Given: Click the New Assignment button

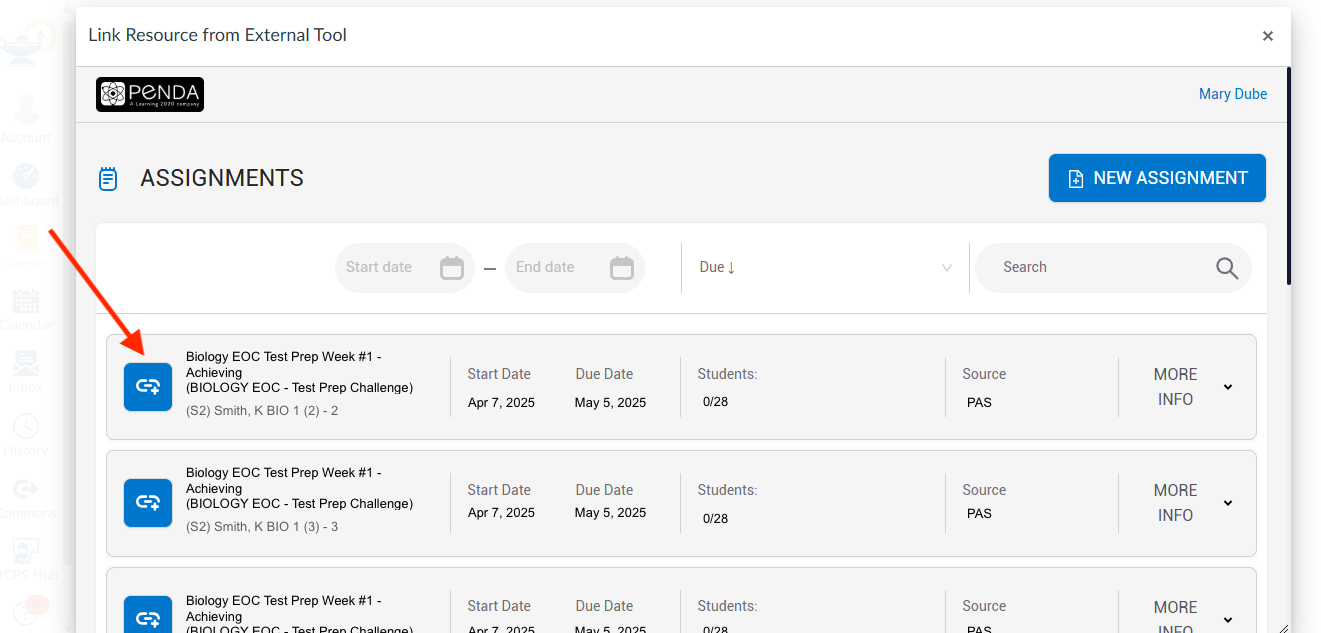Looking at the screenshot, I should pos(1157,178).
